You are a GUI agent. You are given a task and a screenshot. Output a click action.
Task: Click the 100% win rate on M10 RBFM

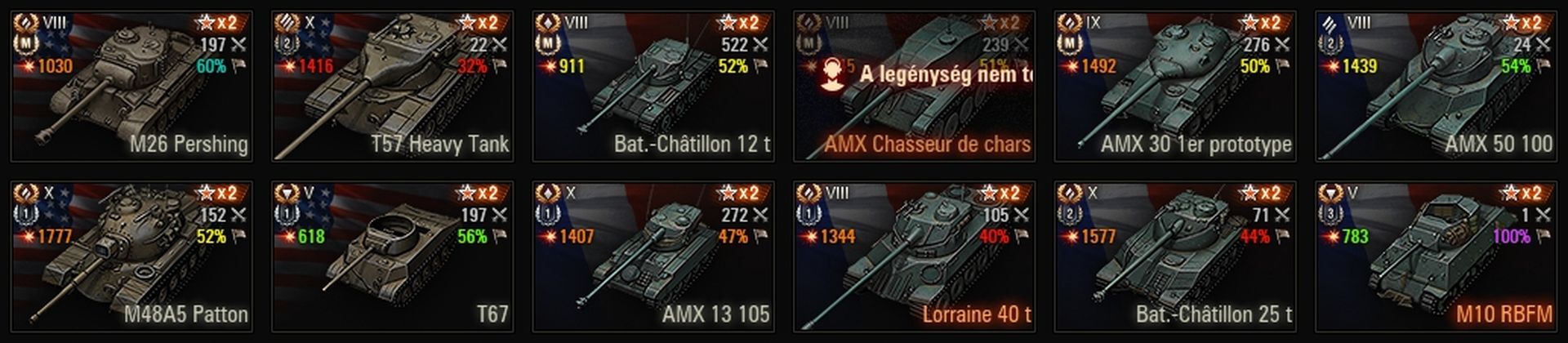(1510, 237)
